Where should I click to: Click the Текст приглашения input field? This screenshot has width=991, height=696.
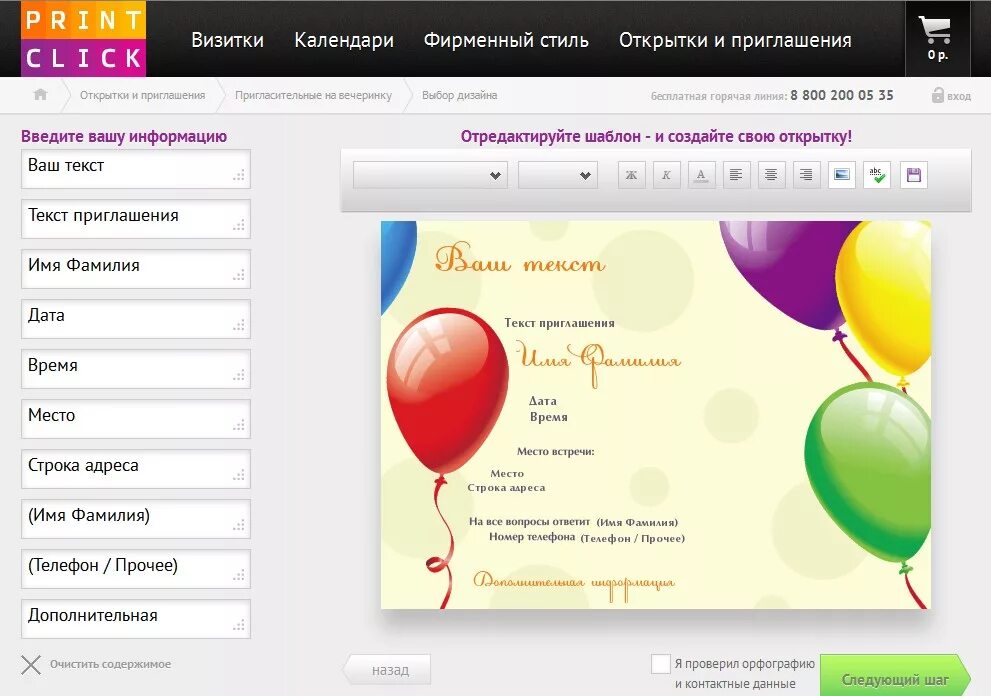pos(136,219)
